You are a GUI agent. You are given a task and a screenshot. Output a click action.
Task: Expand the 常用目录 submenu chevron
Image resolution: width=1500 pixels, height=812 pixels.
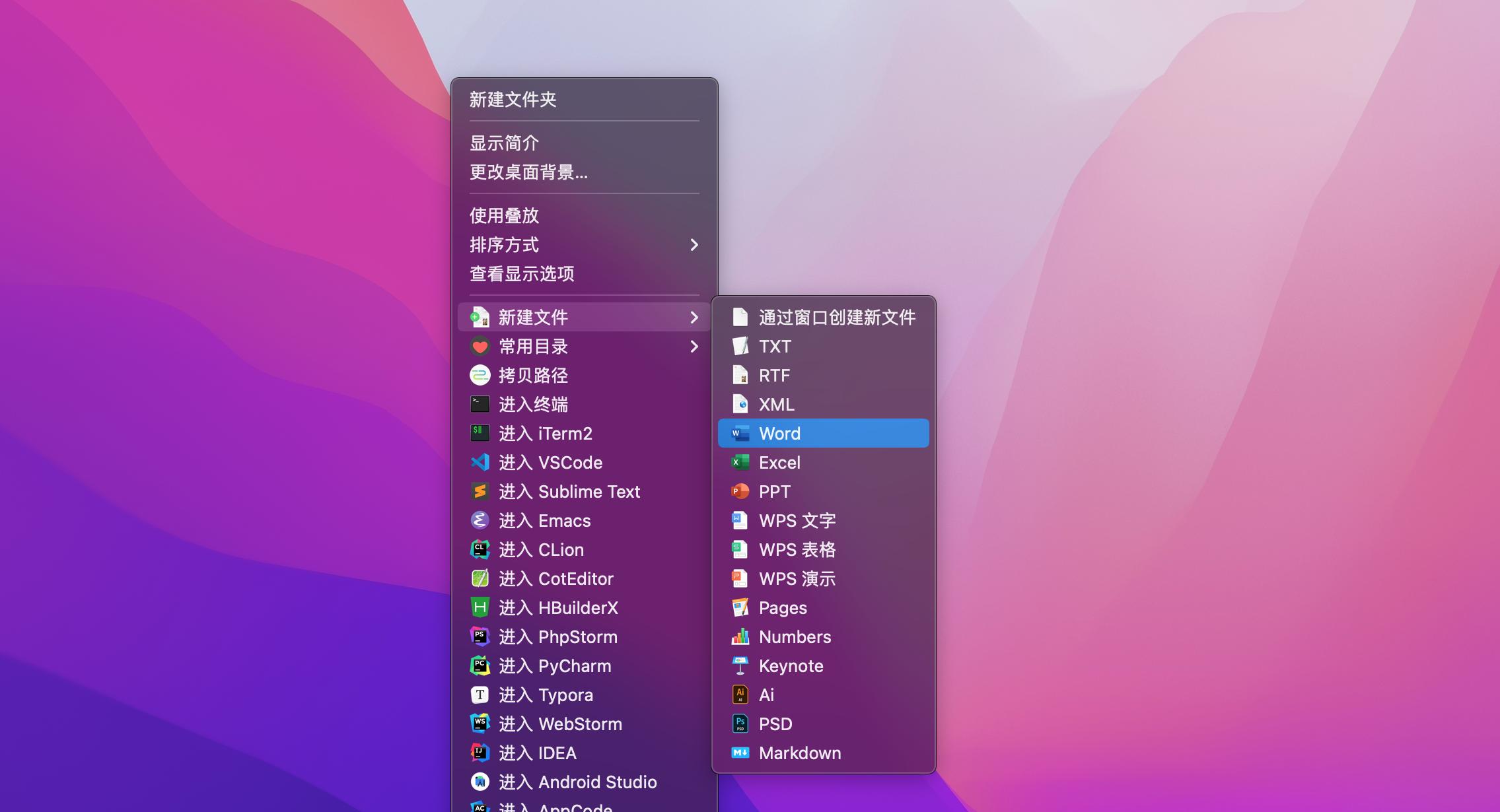pos(694,346)
